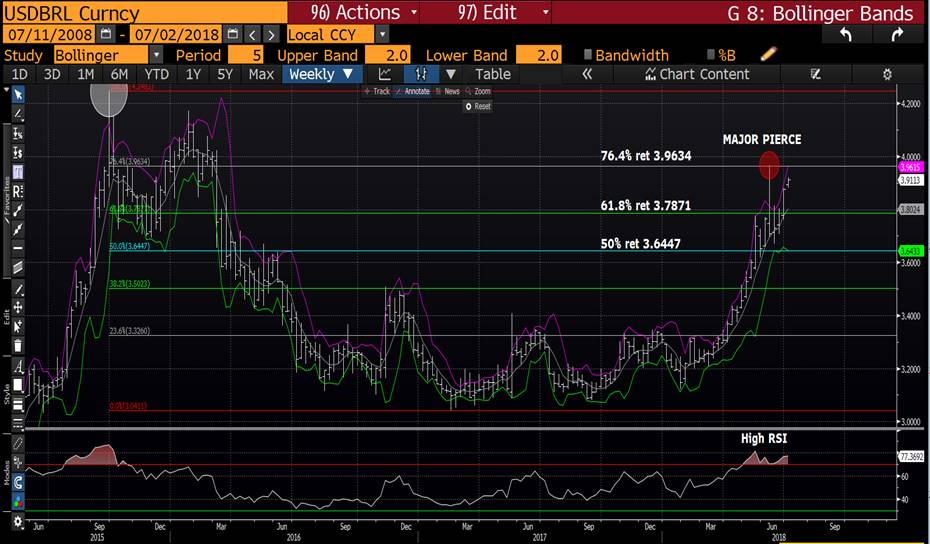Viewport: 930px width, 544px height.
Task: Select the four-arrow move tool
Action: tap(18, 306)
